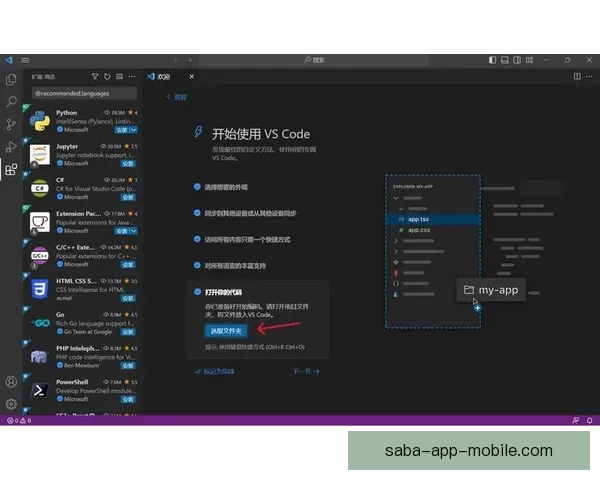Open the Explorer view in activity bar
The height and width of the screenshot is (480, 600).
coord(11,80)
